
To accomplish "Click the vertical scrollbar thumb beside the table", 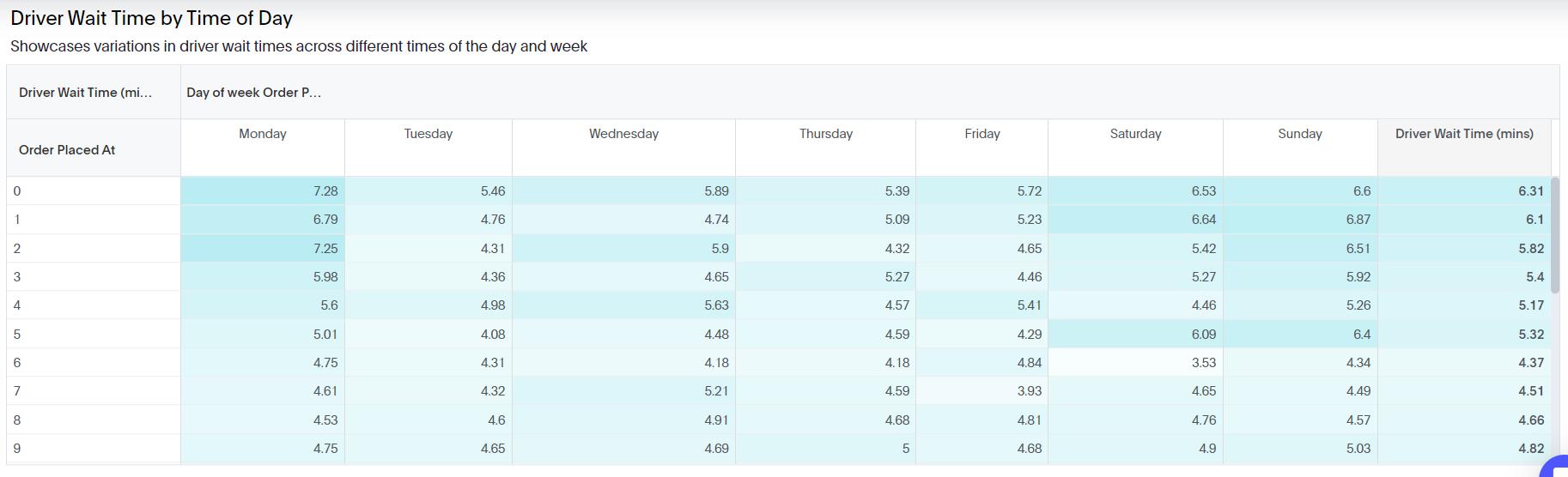I will click(x=1554, y=235).
